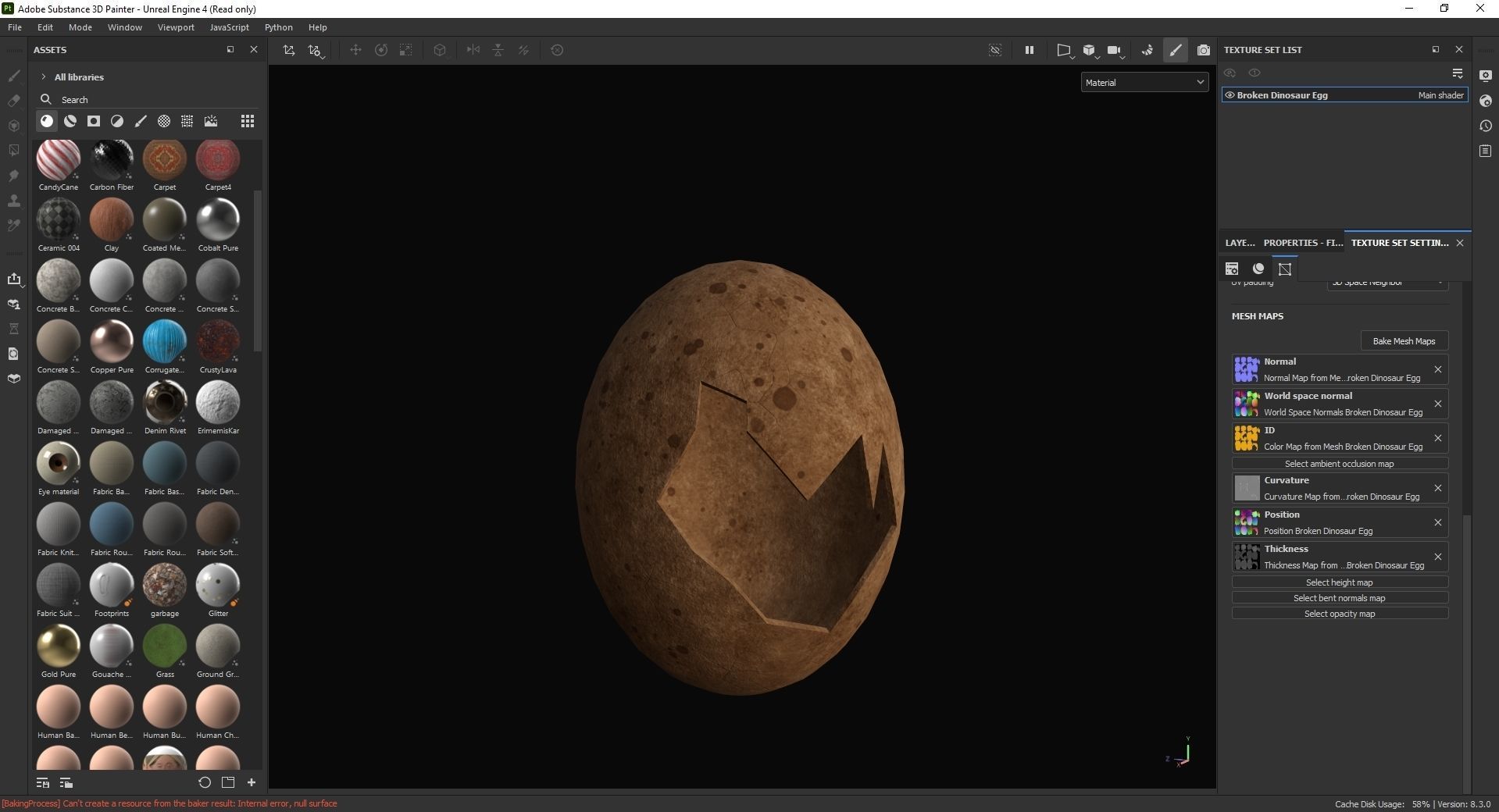
Task: Click the Textures filter icon in Assets
Action: click(187, 121)
